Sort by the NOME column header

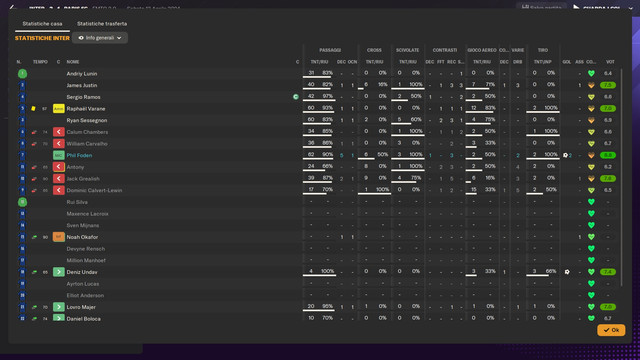click(x=73, y=62)
